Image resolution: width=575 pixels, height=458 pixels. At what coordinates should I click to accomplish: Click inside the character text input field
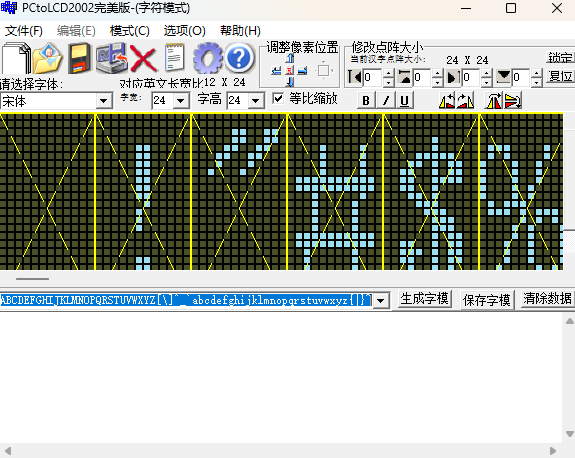coord(186,301)
